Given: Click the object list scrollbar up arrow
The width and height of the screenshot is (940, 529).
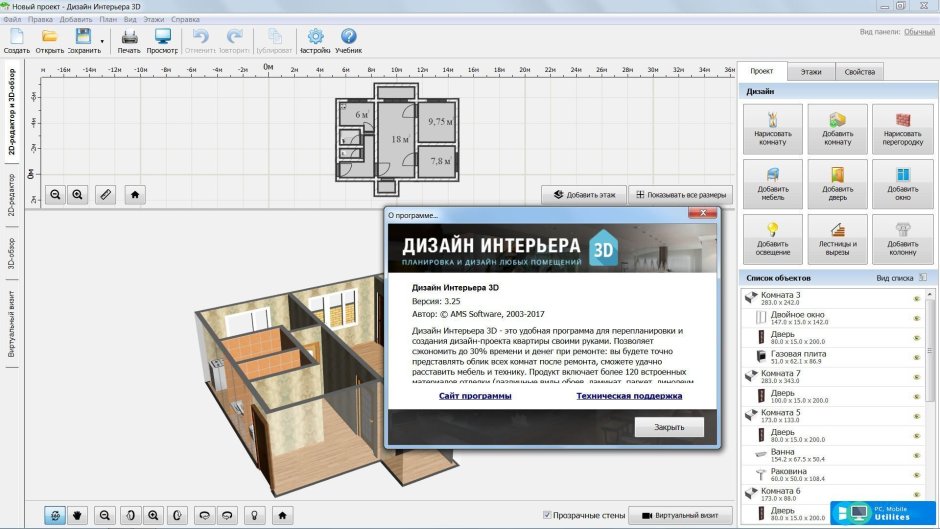Looking at the screenshot, I should (930, 294).
